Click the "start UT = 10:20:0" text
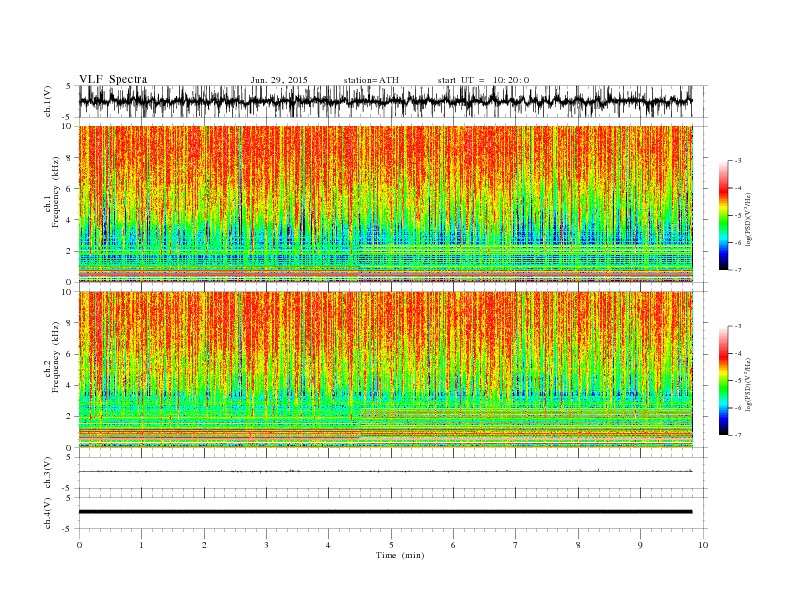The width and height of the screenshot is (792, 612). coord(483,80)
